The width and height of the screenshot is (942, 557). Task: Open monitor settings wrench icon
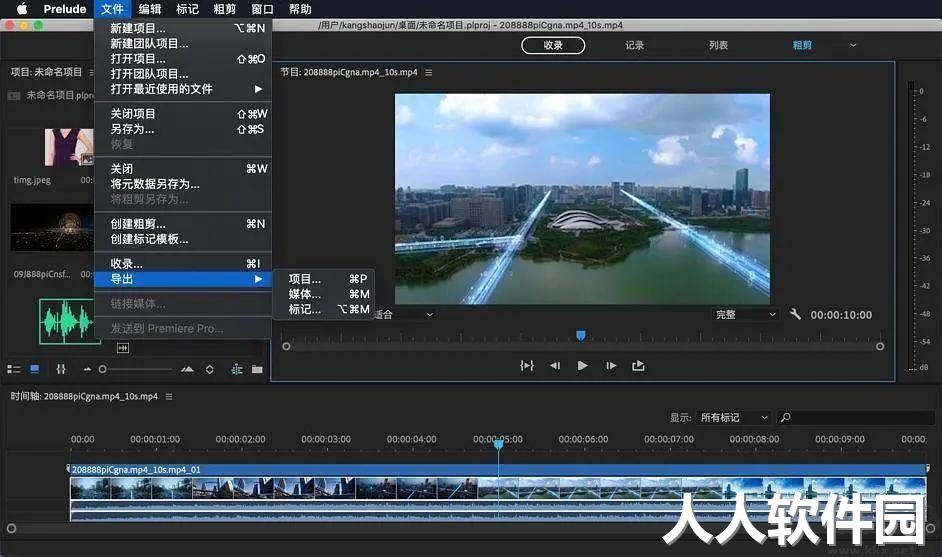click(795, 314)
